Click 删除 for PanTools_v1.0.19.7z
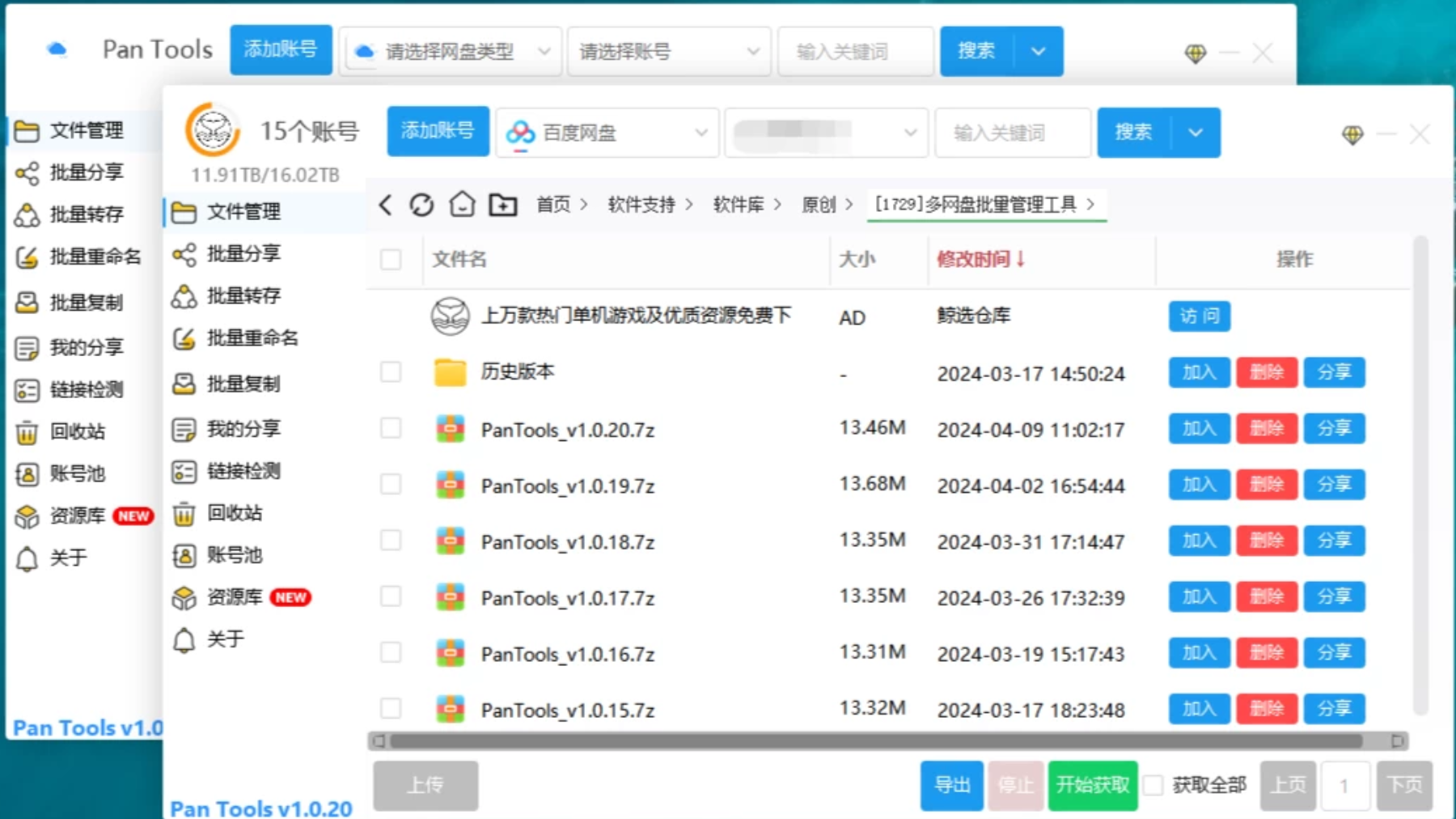 [x=1267, y=484]
